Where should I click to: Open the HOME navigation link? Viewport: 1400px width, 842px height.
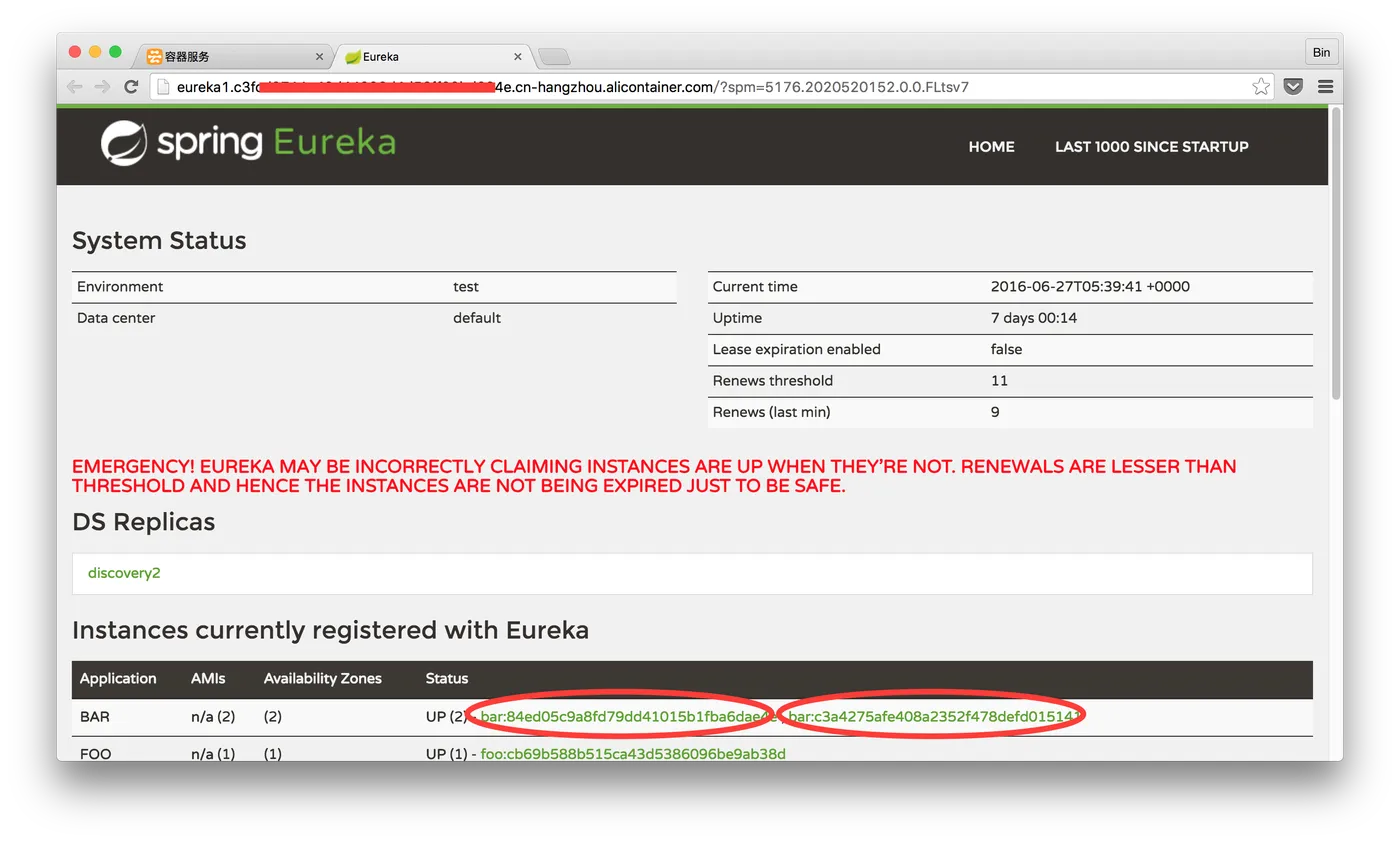pyautogui.click(x=991, y=146)
